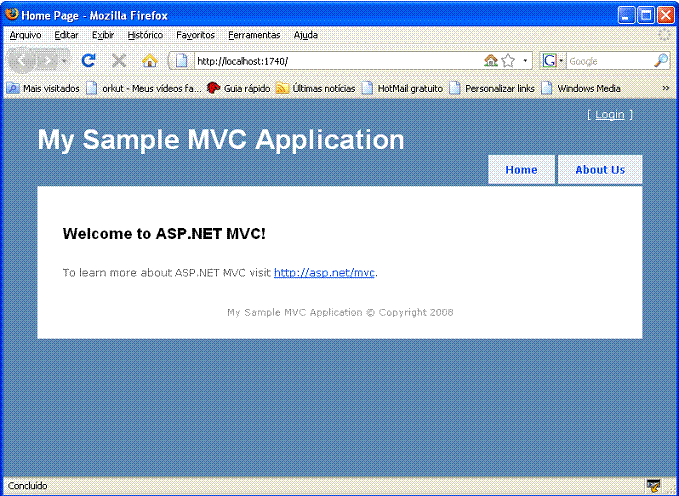Open the Últimas notícias feed bookmark
This screenshot has height=496, width=679.
pyautogui.click(x=316, y=88)
